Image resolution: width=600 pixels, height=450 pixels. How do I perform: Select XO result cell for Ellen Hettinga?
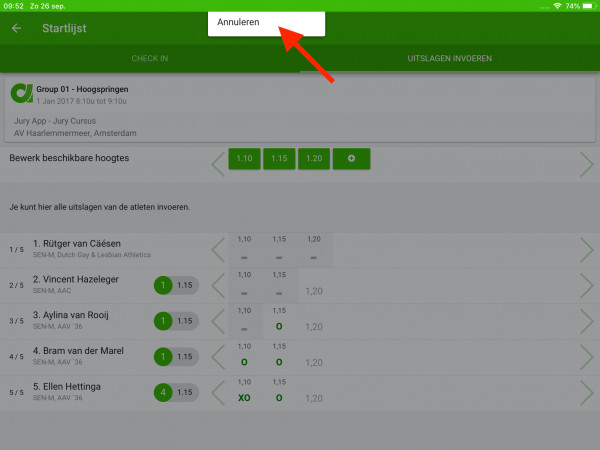pyautogui.click(x=244, y=396)
